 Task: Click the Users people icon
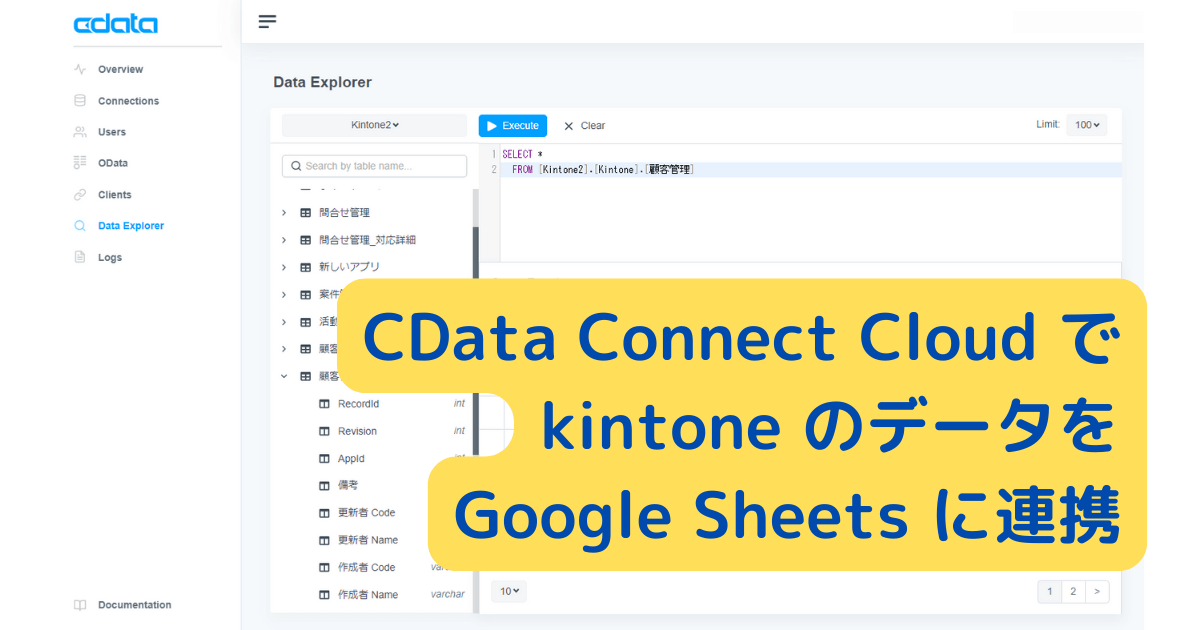point(80,131)
